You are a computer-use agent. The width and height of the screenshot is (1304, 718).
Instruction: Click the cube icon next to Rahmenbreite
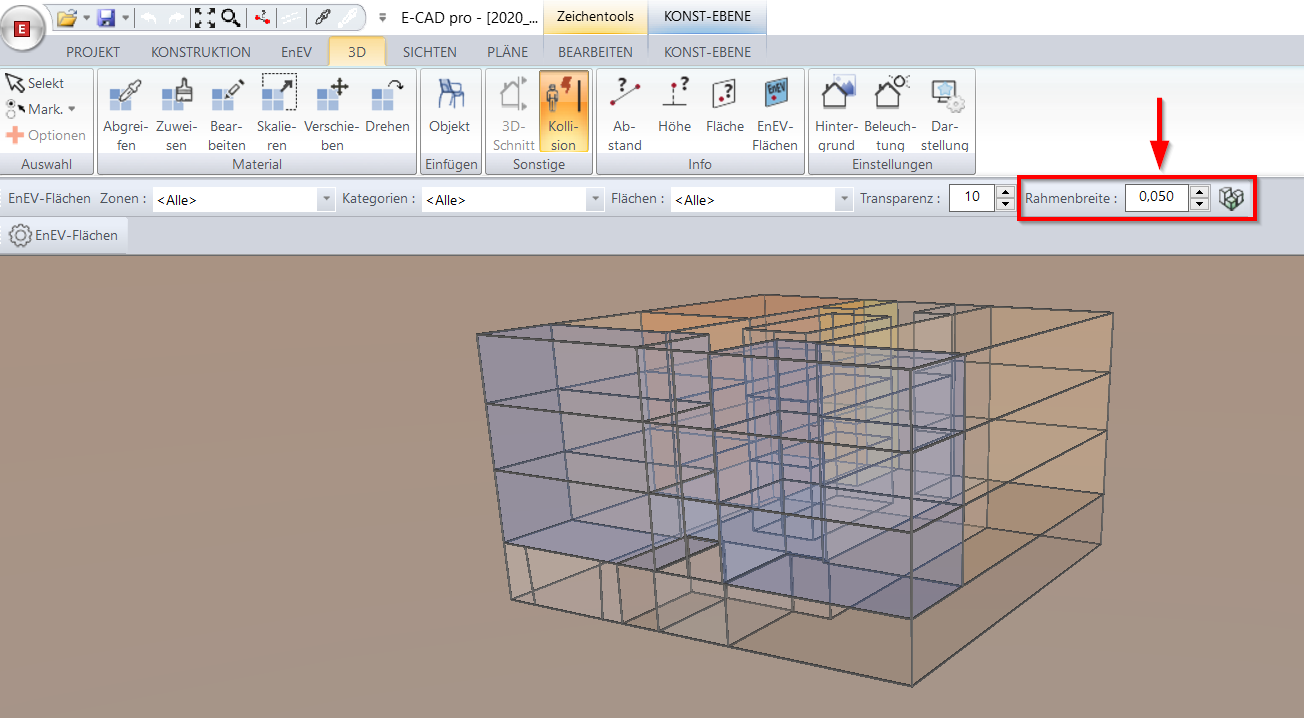click(x=1233, y=197)
